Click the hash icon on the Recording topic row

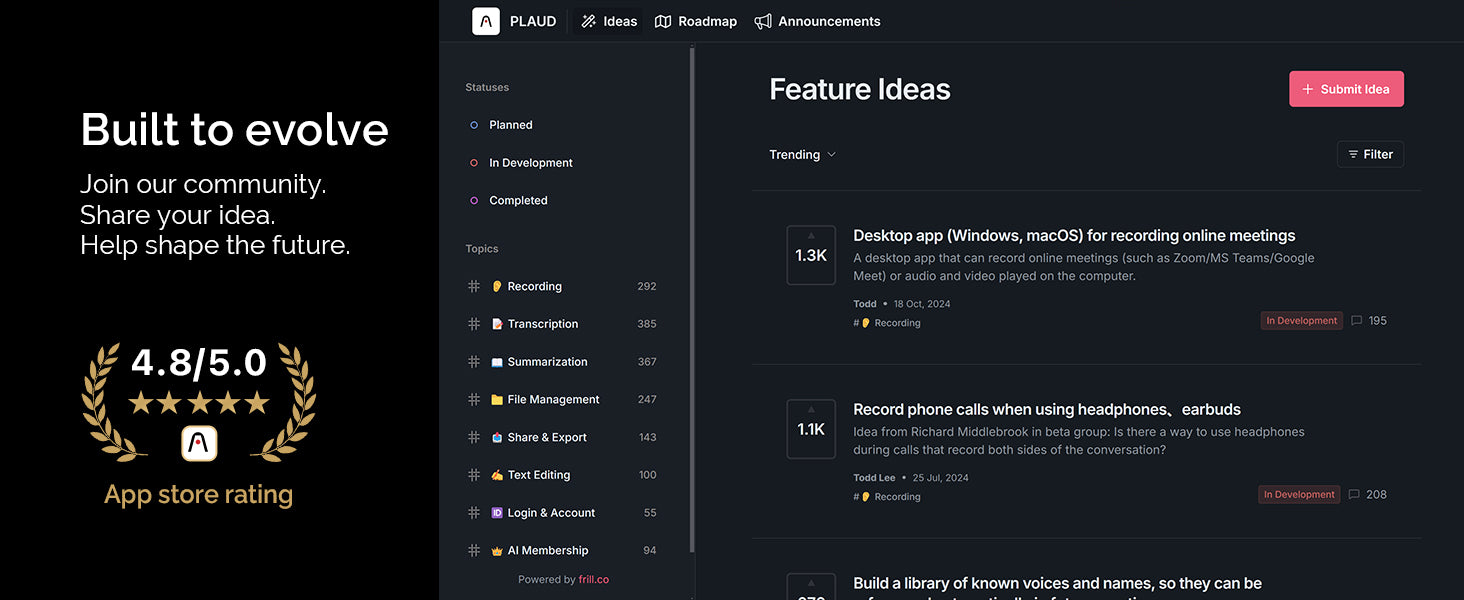pos(474,286)
